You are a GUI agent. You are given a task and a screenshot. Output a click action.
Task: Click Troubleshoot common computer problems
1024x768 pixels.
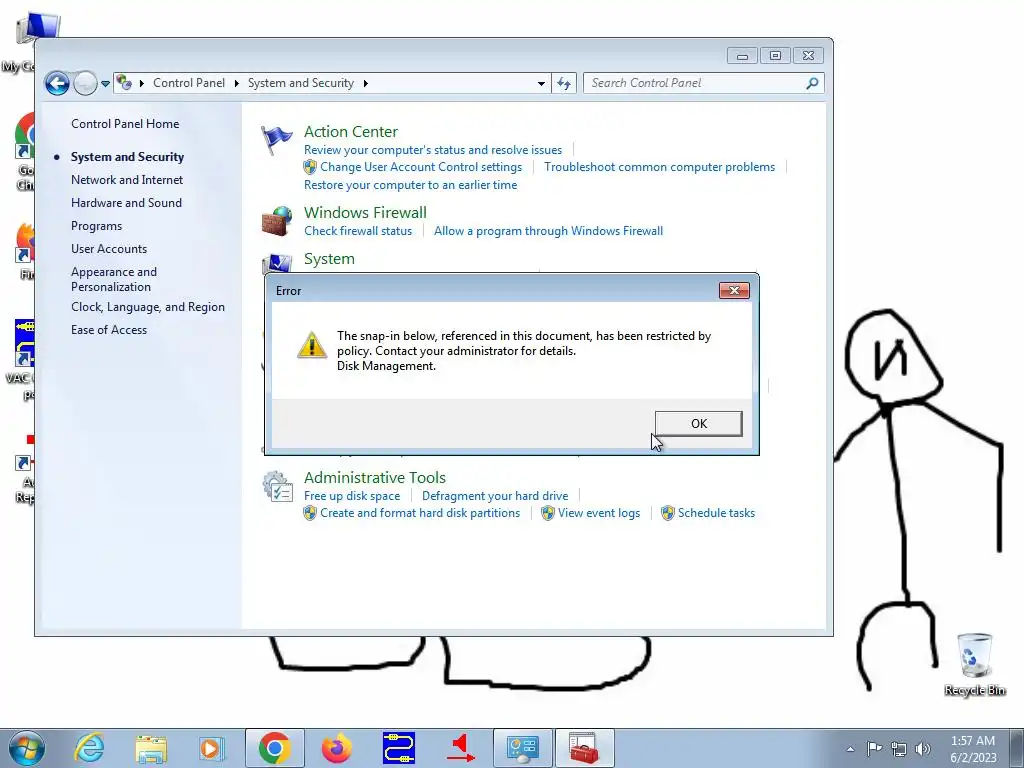pyautogui.click(x=660, y=167)
